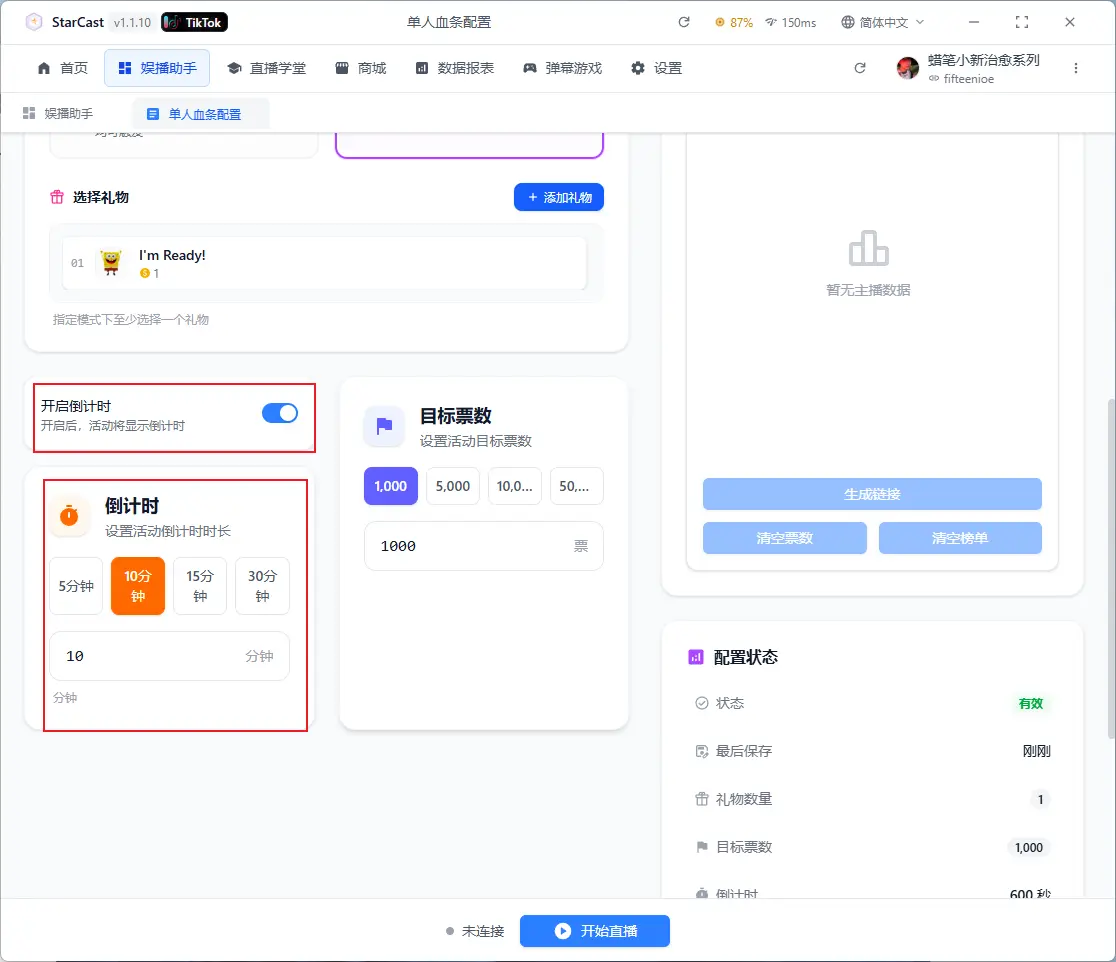The image size is (1116, 962).
Task: Turn off the 开启倒计时 switch
Action: point(280,413)
